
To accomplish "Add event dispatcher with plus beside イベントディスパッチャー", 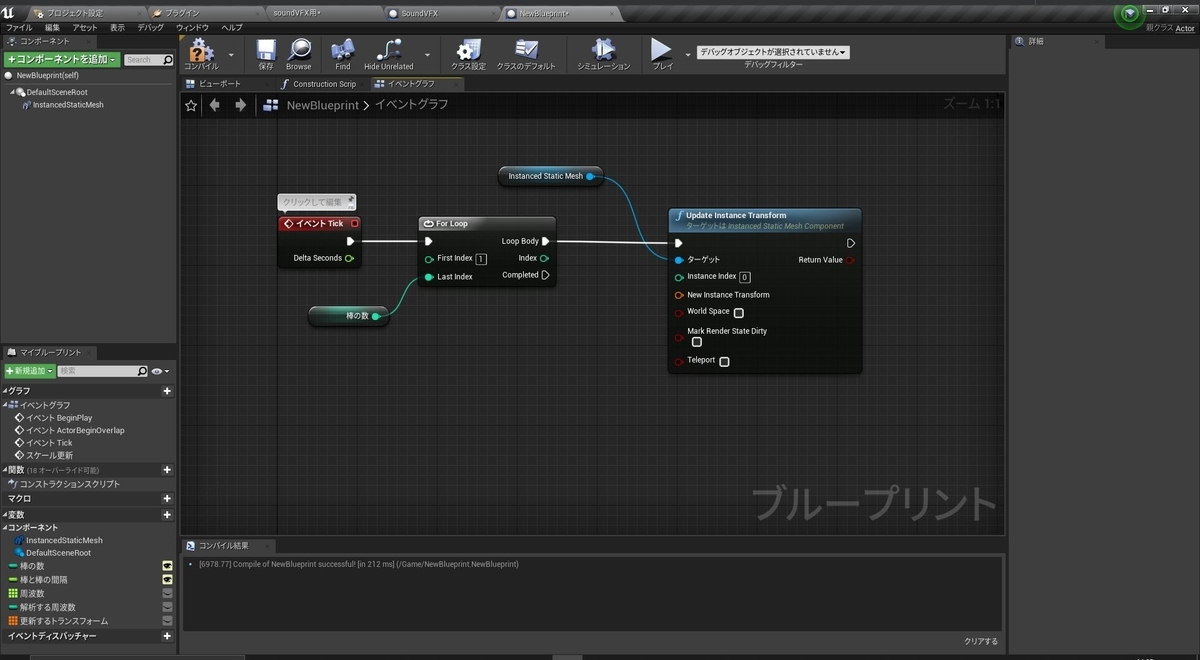I will coord(167,636).
